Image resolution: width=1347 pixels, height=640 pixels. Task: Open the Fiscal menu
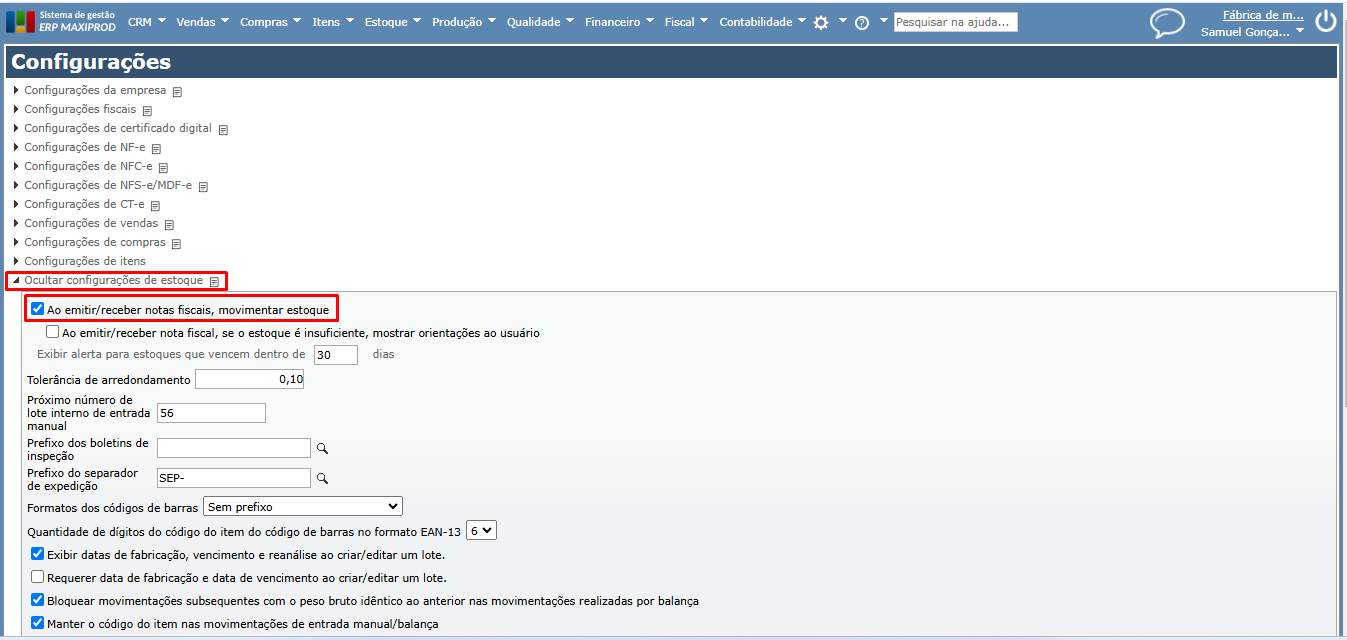(686, 22)
